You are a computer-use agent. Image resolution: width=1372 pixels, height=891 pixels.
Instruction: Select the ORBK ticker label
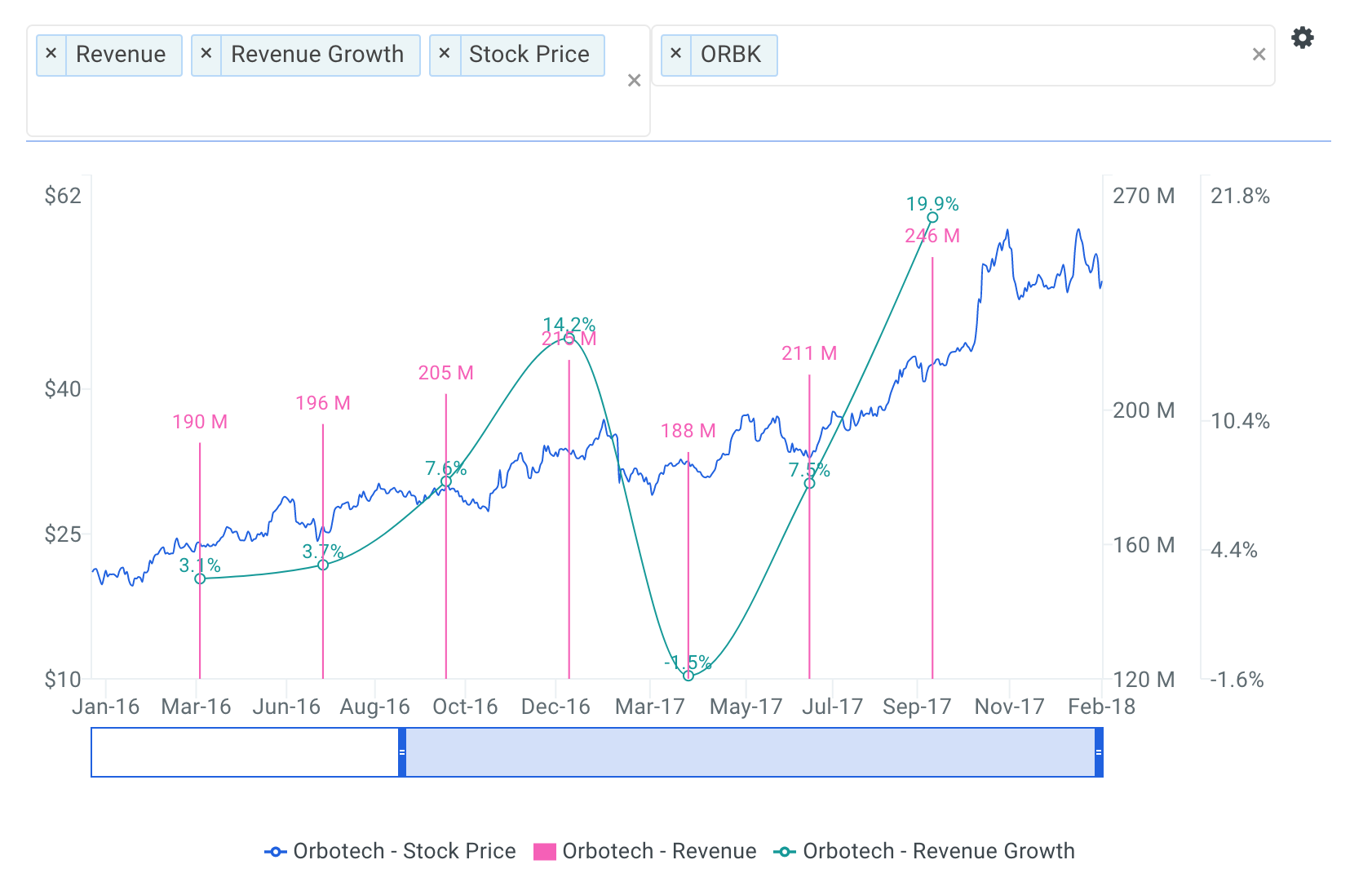click(731, 55)
